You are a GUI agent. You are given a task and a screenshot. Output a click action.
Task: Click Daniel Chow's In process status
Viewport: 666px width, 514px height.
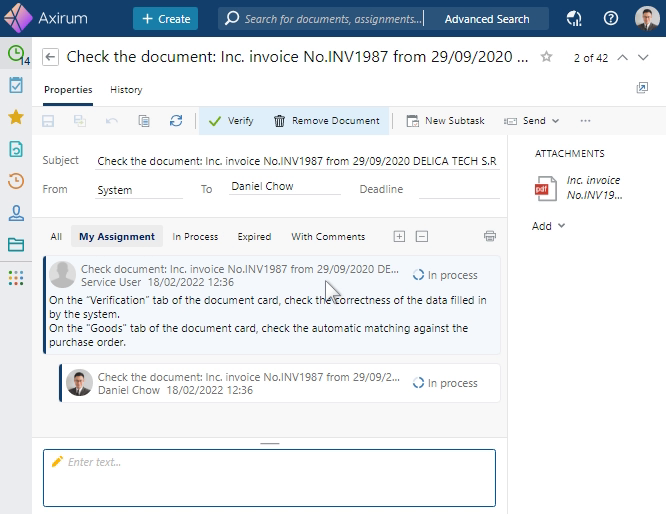[x=445, y=383]
